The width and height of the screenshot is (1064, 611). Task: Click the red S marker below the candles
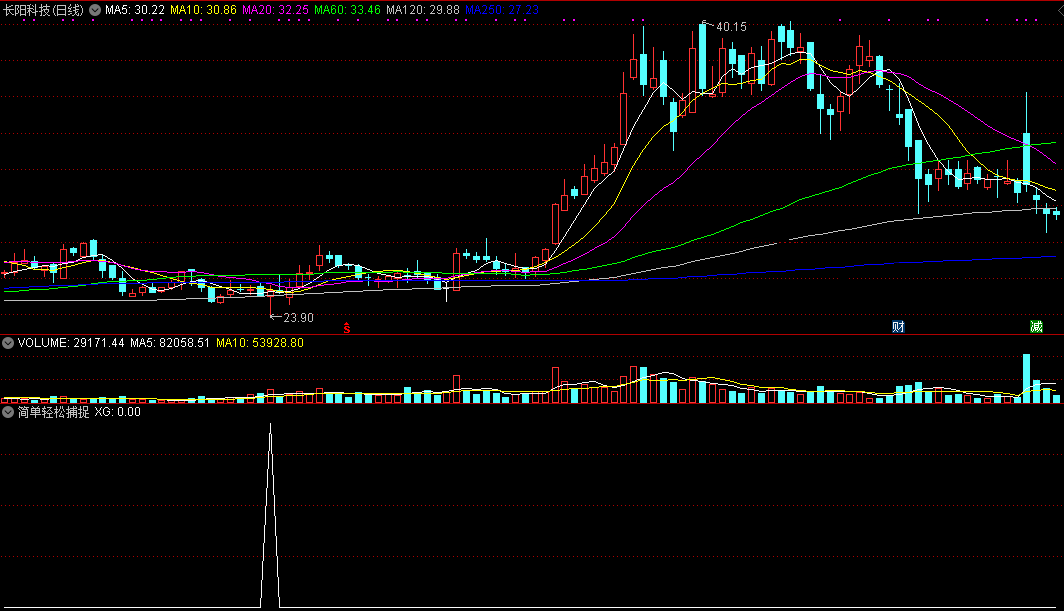[347, 328]
